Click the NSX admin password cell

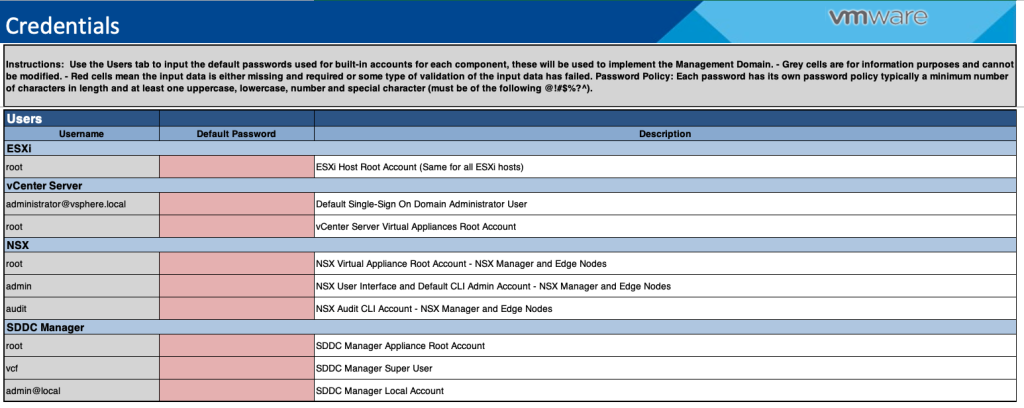pos(236,286)
